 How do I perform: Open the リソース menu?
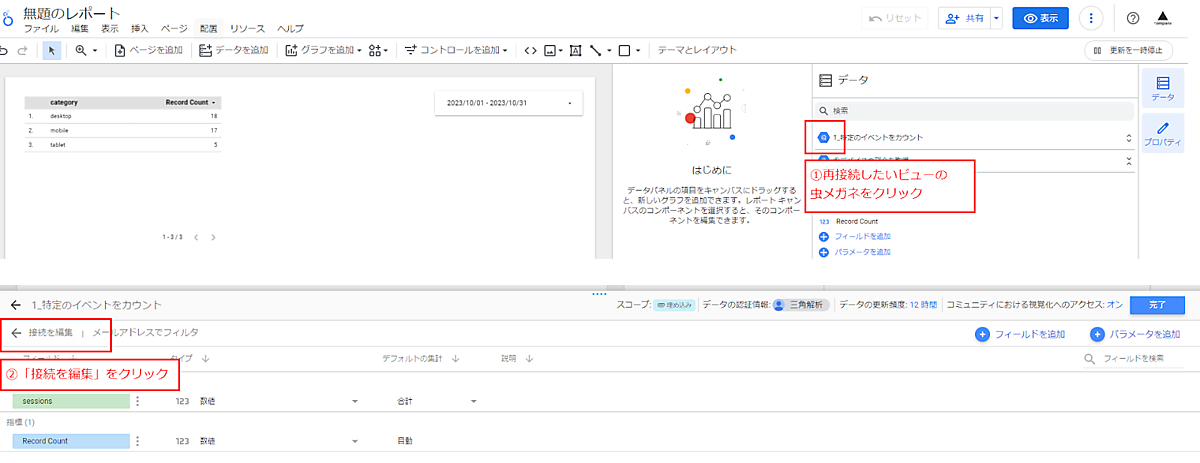(x=247, y=29)
